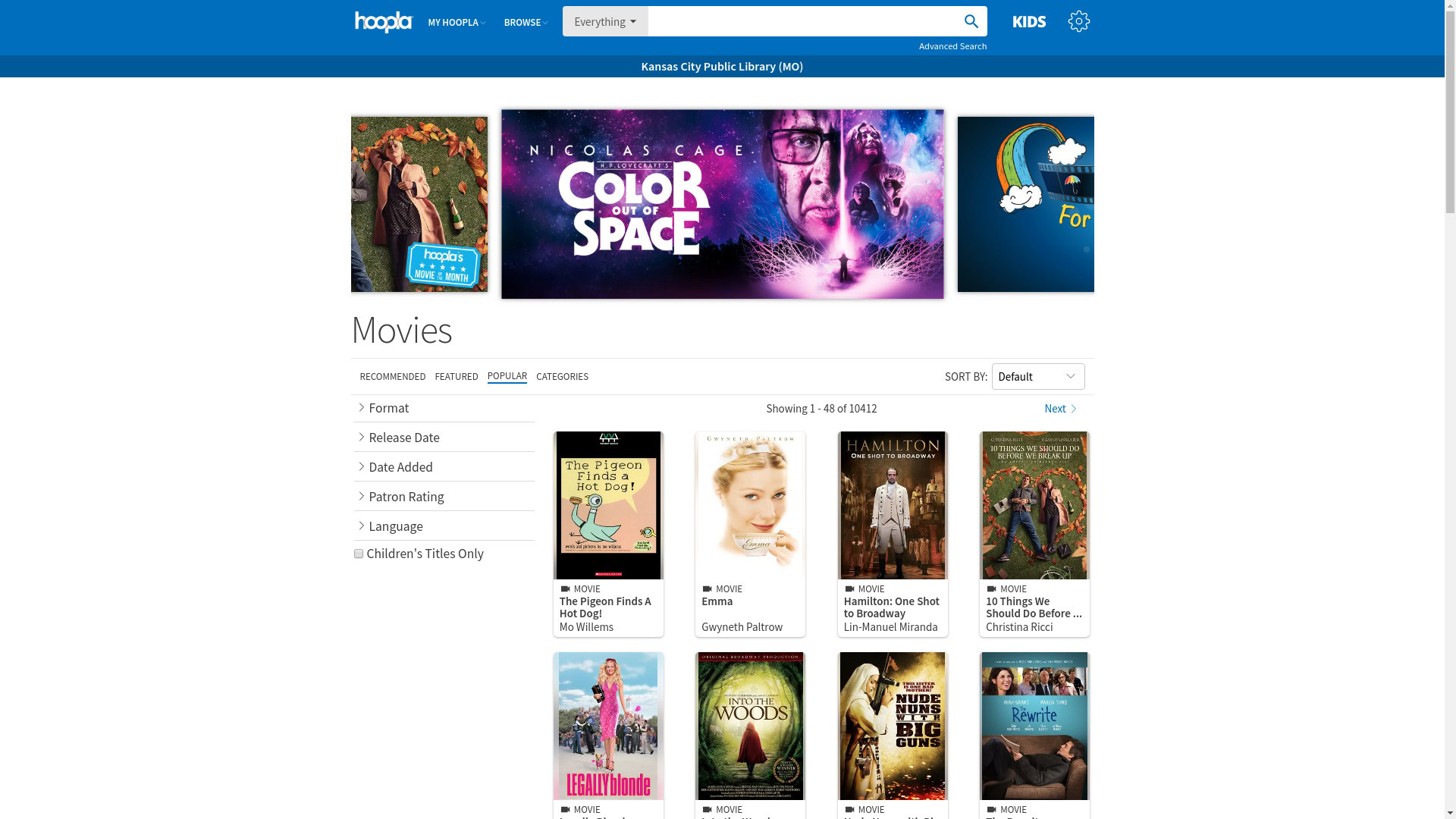1456x819 pixels.
Task: Enable Children's Titles Only checkbox
Action: (359, 554)
